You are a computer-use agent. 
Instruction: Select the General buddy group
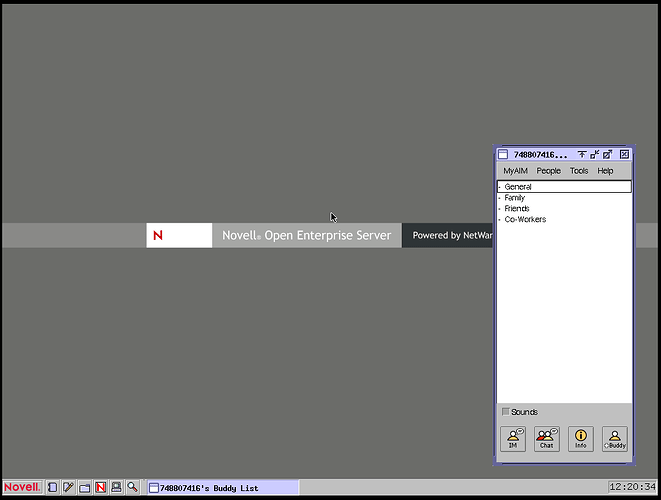pyautogui.click(x=564, y=187)
